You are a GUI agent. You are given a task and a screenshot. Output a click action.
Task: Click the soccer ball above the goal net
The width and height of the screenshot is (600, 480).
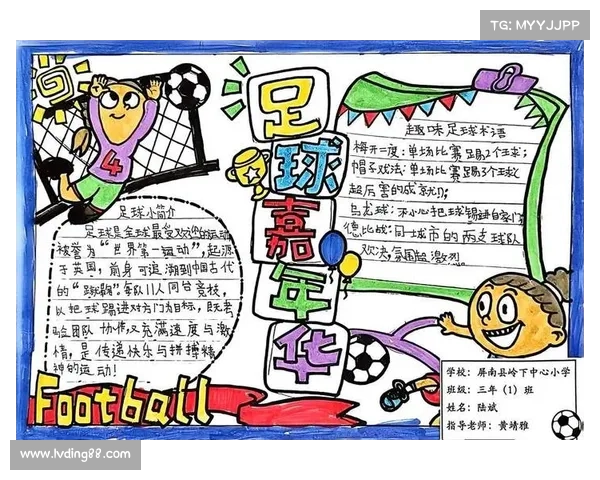click(x=188, y=86)
